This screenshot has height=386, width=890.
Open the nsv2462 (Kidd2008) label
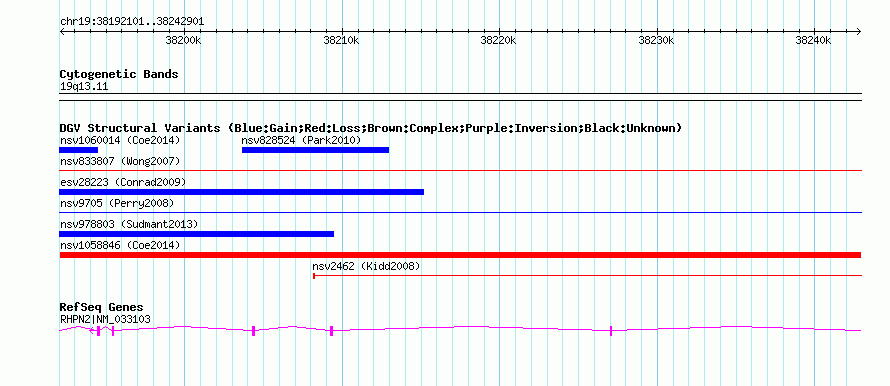(367, 266)
